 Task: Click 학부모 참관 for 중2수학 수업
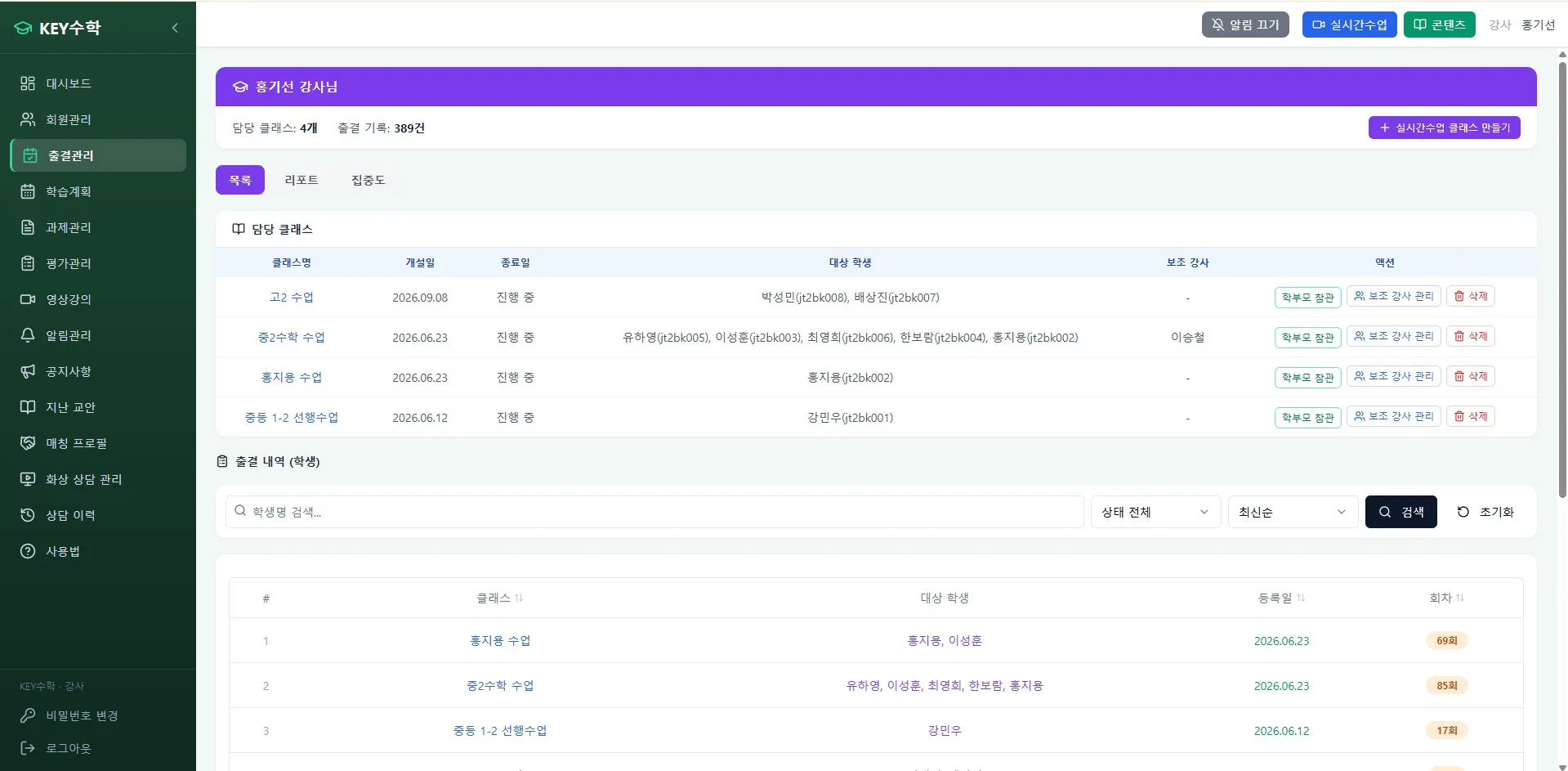pos(1307,338)
